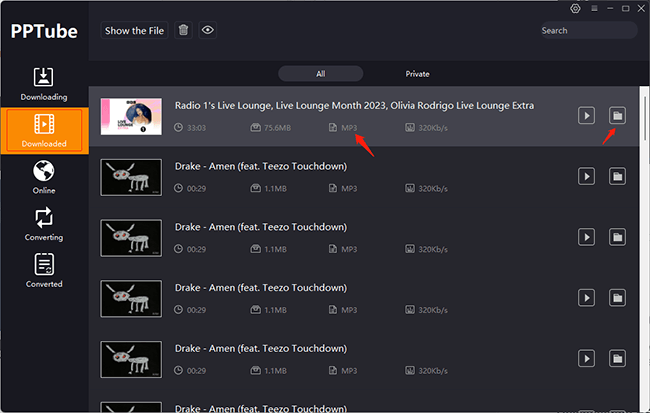Screen dimensions: 650x413
Task: Maximize the PPTube window
Action: coord(626,8)
